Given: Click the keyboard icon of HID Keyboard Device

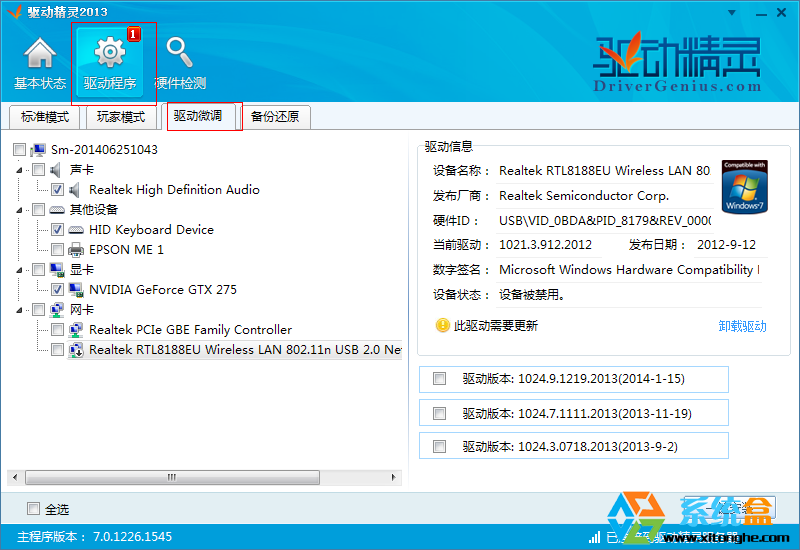Looking at the screenshot, I should point(76,230).
